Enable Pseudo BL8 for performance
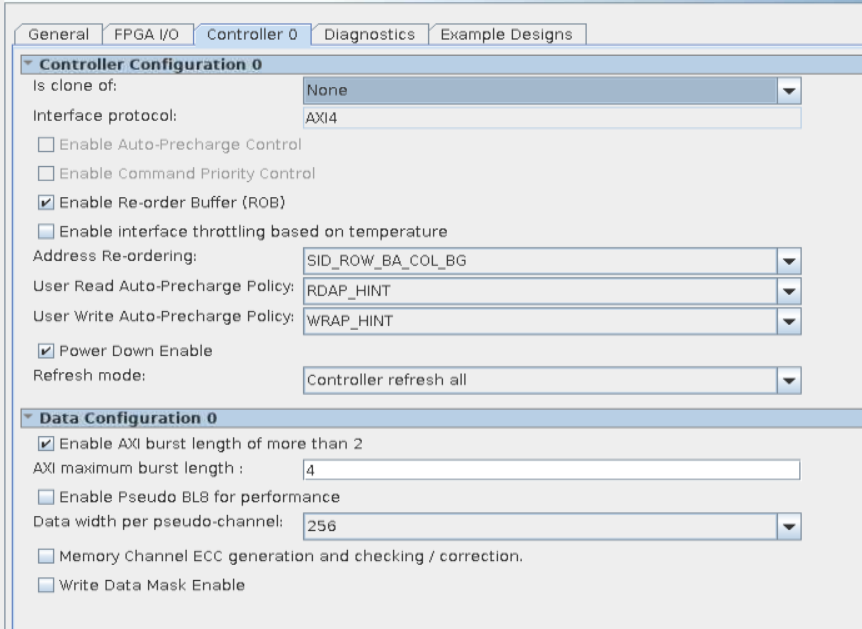Image resolution: width=862 pixels, height=629 pixels. click(x=45, y=497)
